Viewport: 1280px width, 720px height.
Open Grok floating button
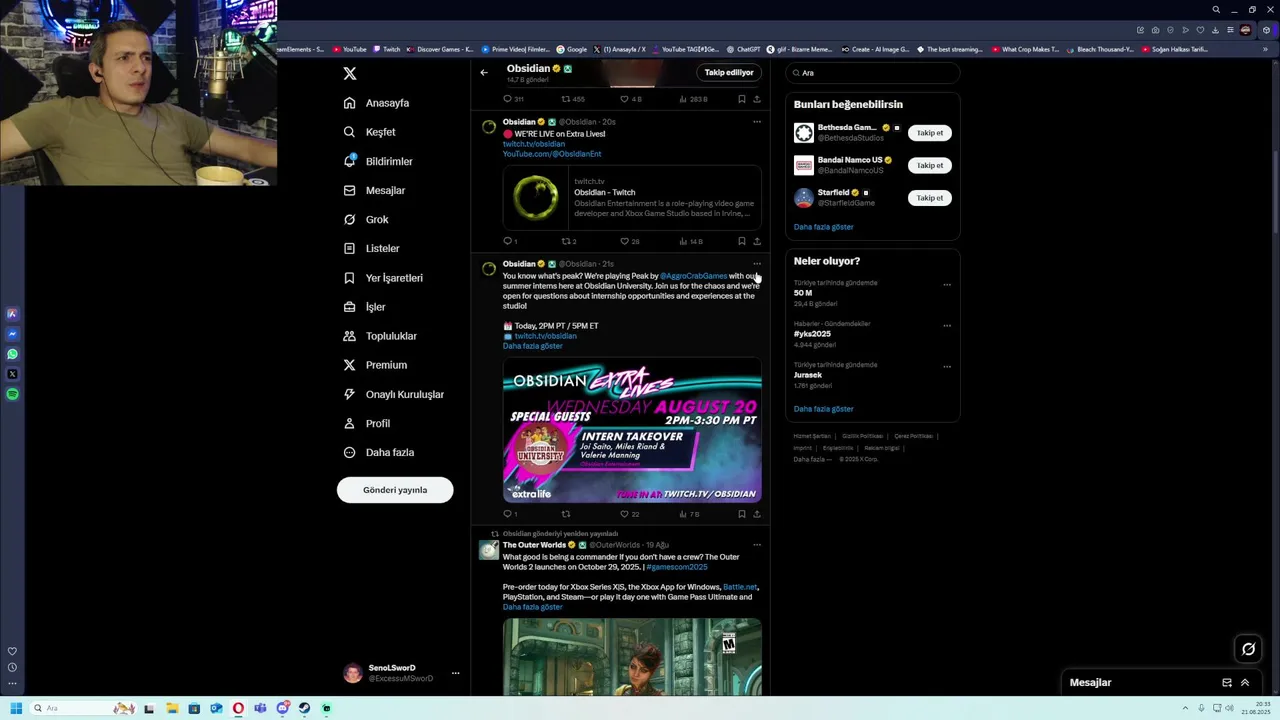(1248, 649)
